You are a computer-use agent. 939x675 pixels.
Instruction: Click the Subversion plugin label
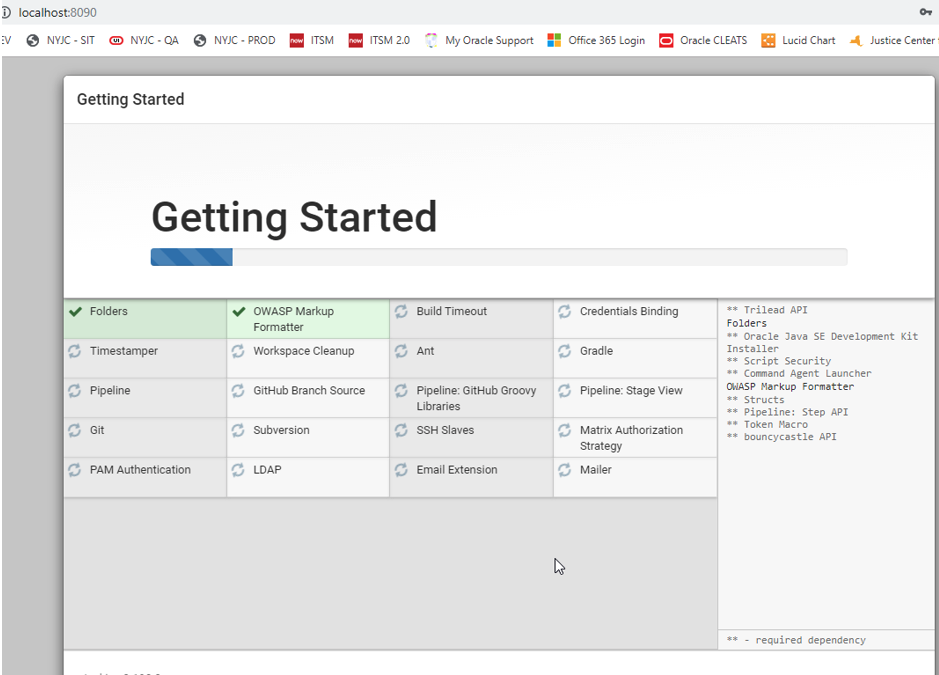[281, 430]
